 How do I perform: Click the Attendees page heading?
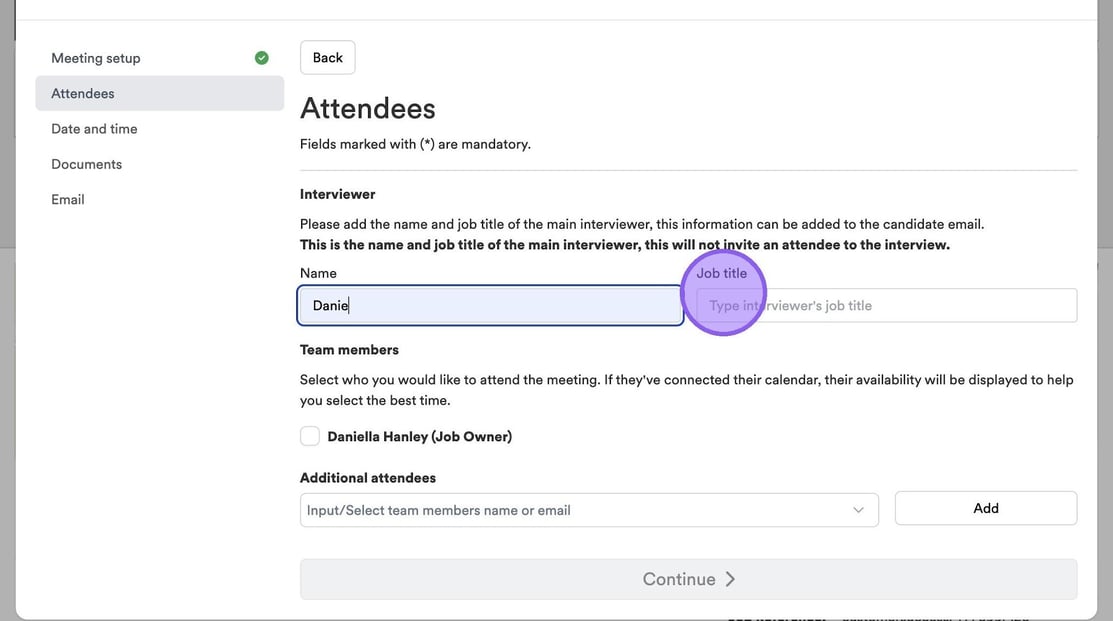[x=368, y=108]
